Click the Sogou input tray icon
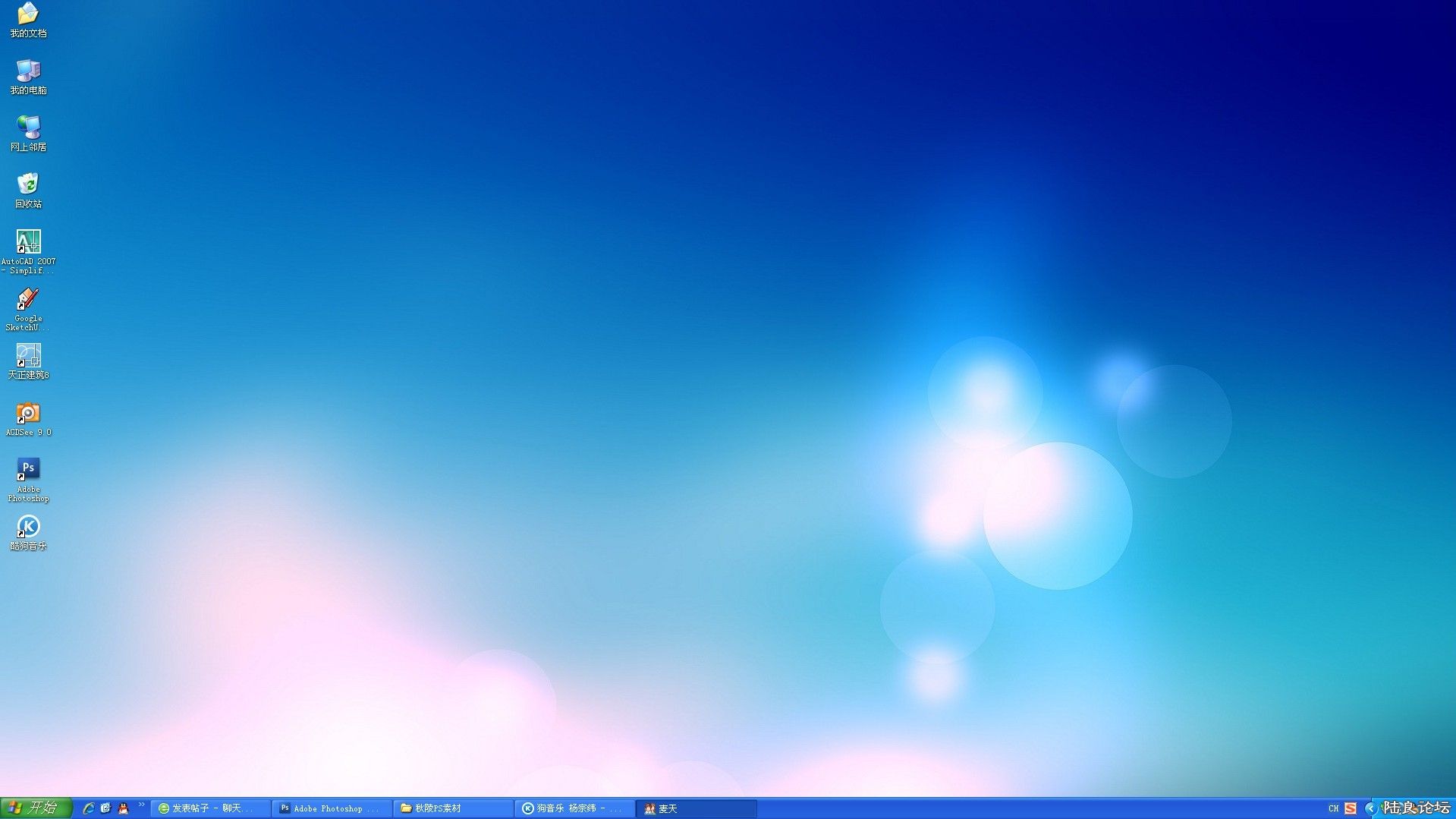Screen dimensions: 1456x819 (x=1351, y=808)
